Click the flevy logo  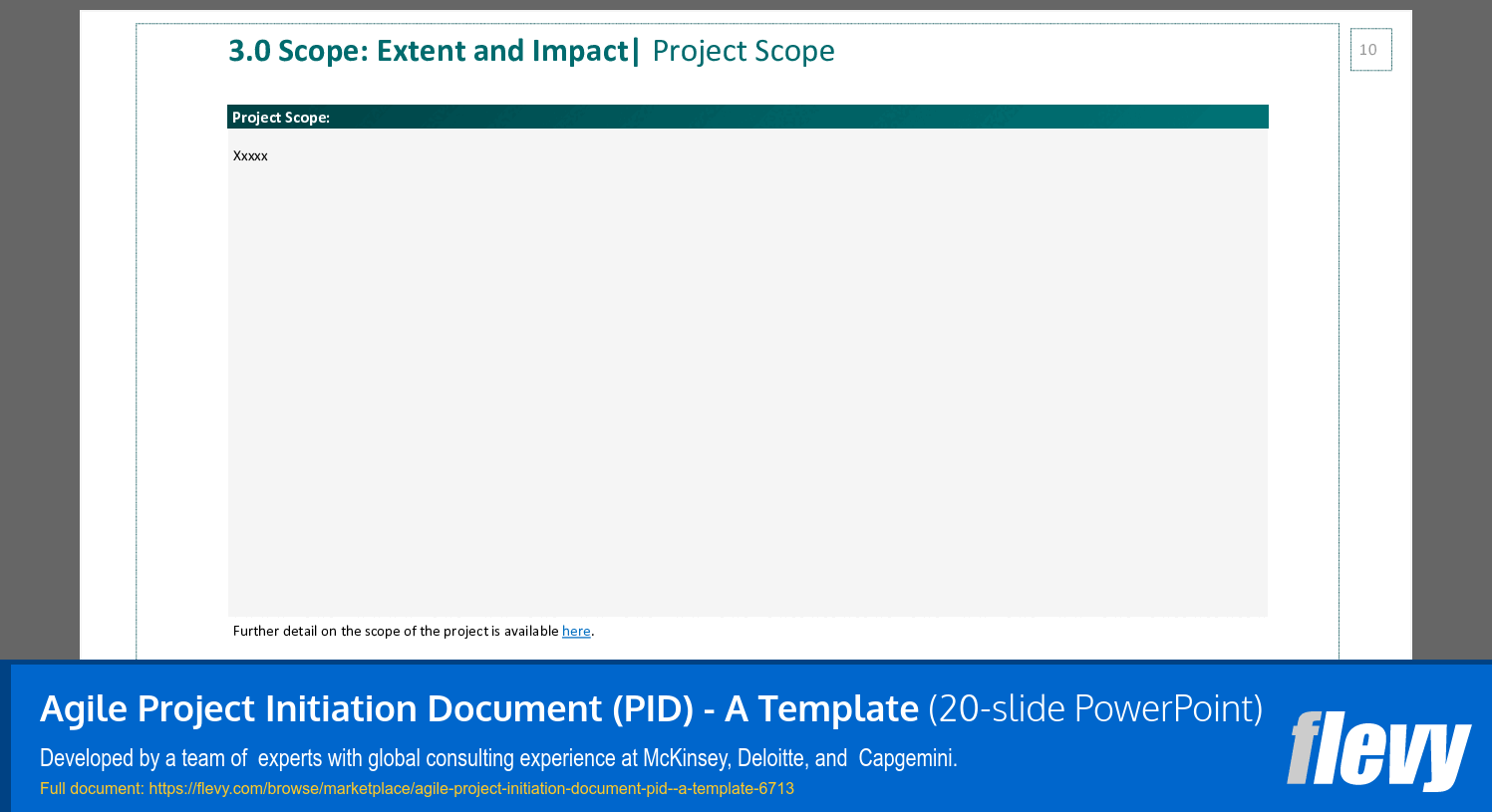1378,750
